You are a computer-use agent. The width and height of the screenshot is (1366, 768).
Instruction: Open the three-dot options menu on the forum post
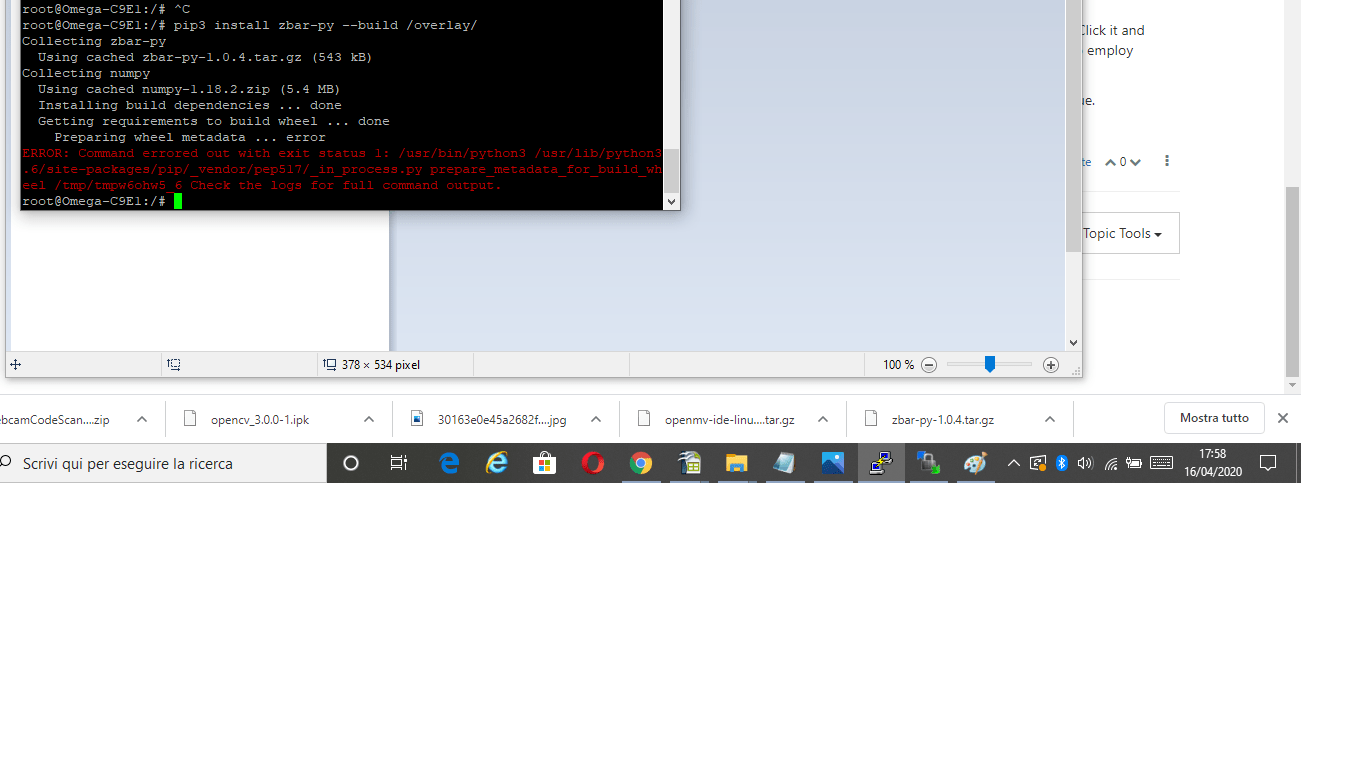[1166, 161]
